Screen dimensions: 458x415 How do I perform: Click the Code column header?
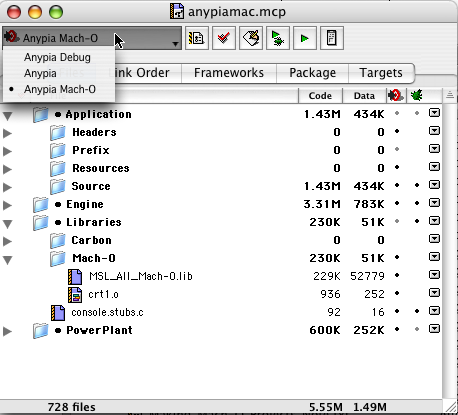pyautogui.click(x=320, y=96)
